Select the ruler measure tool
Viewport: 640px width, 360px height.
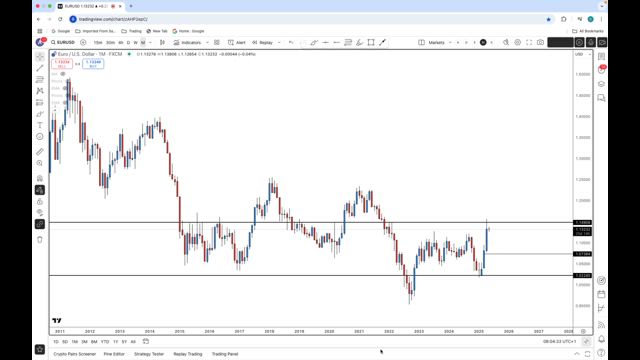point(40,152)
